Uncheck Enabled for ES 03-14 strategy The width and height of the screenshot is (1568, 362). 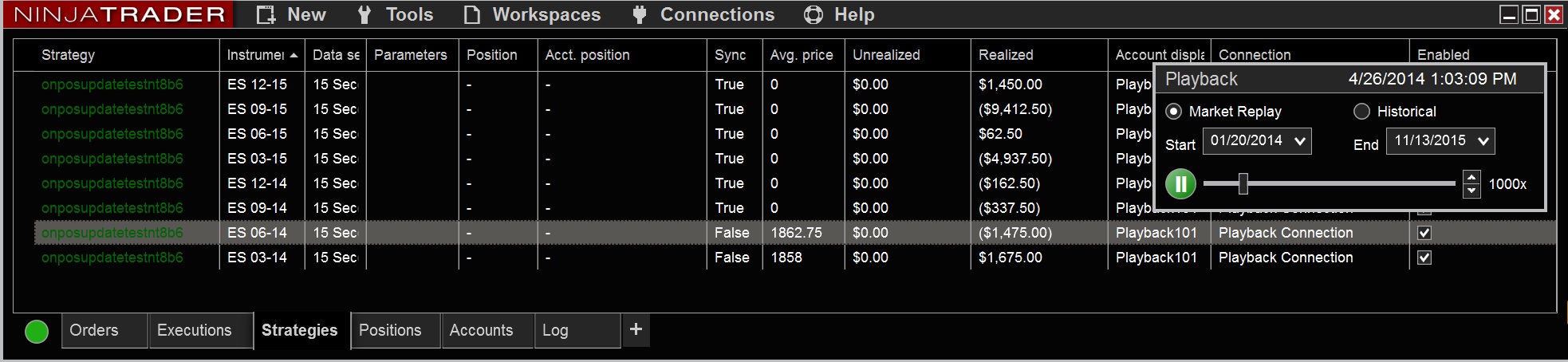(1424, 258)
